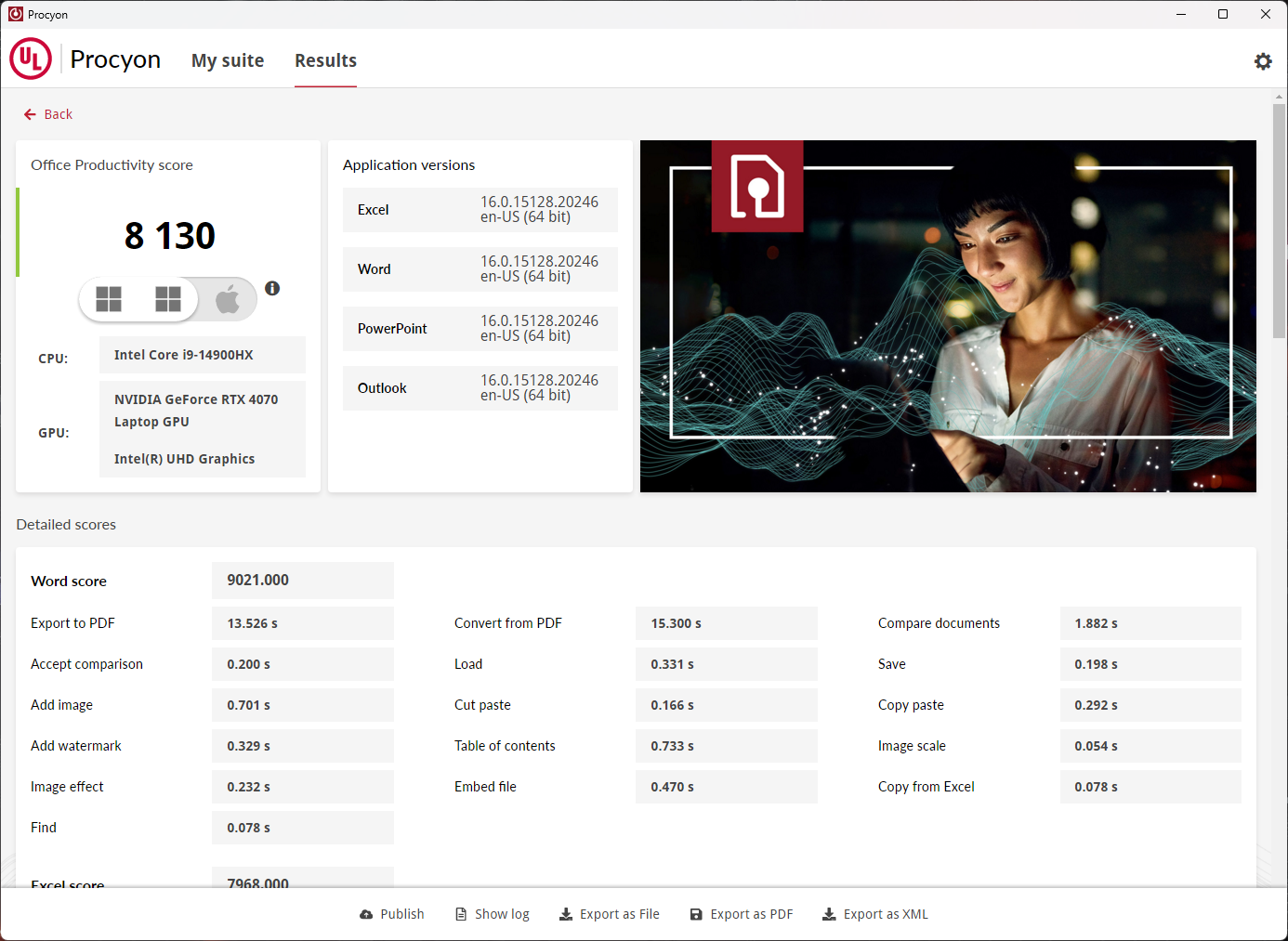Click the Word score value 9021.000
This screenshot has width=1288, height=941.
303,581
